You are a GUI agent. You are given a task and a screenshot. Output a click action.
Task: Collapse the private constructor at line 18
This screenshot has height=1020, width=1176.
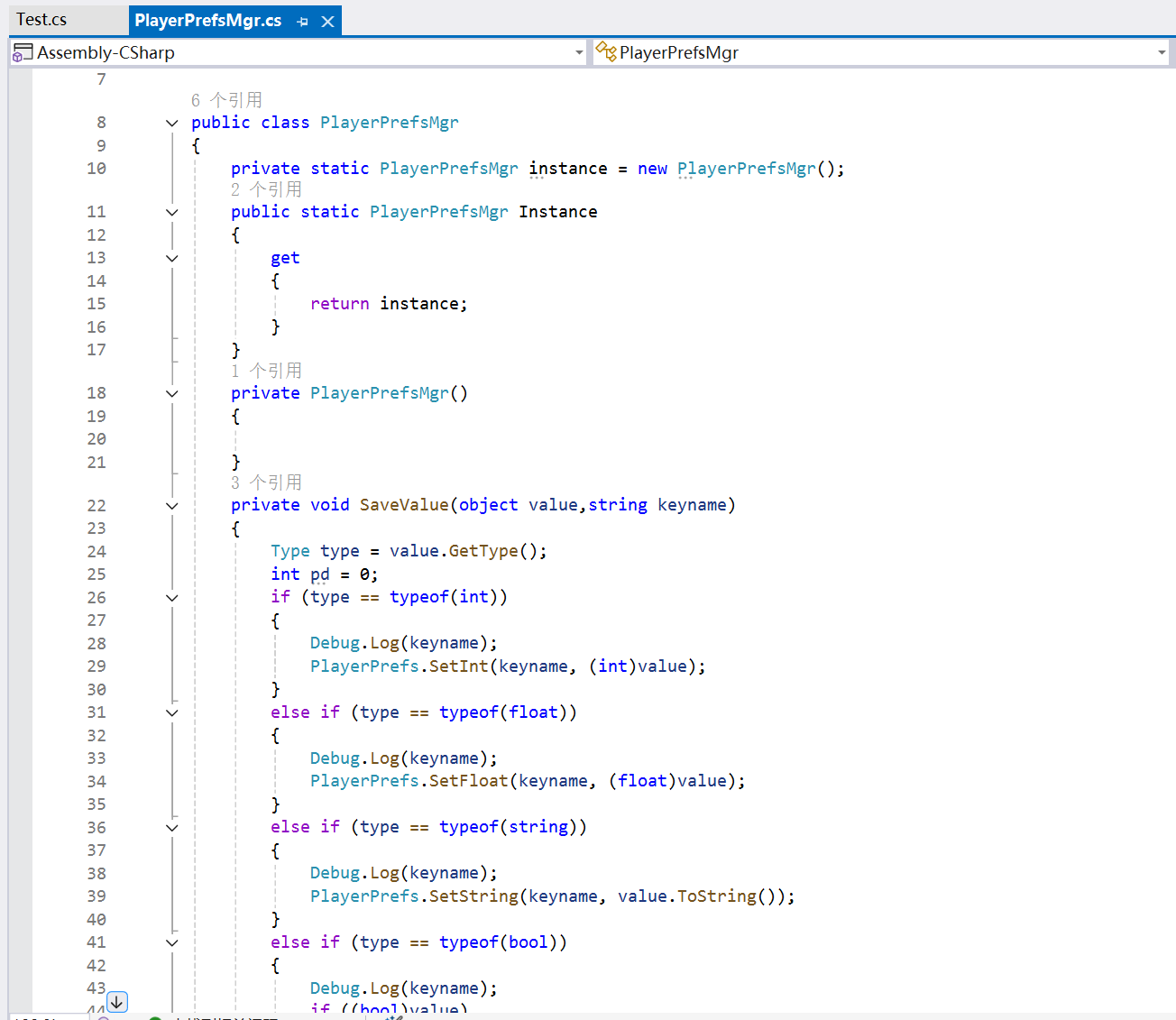[172, 393]
